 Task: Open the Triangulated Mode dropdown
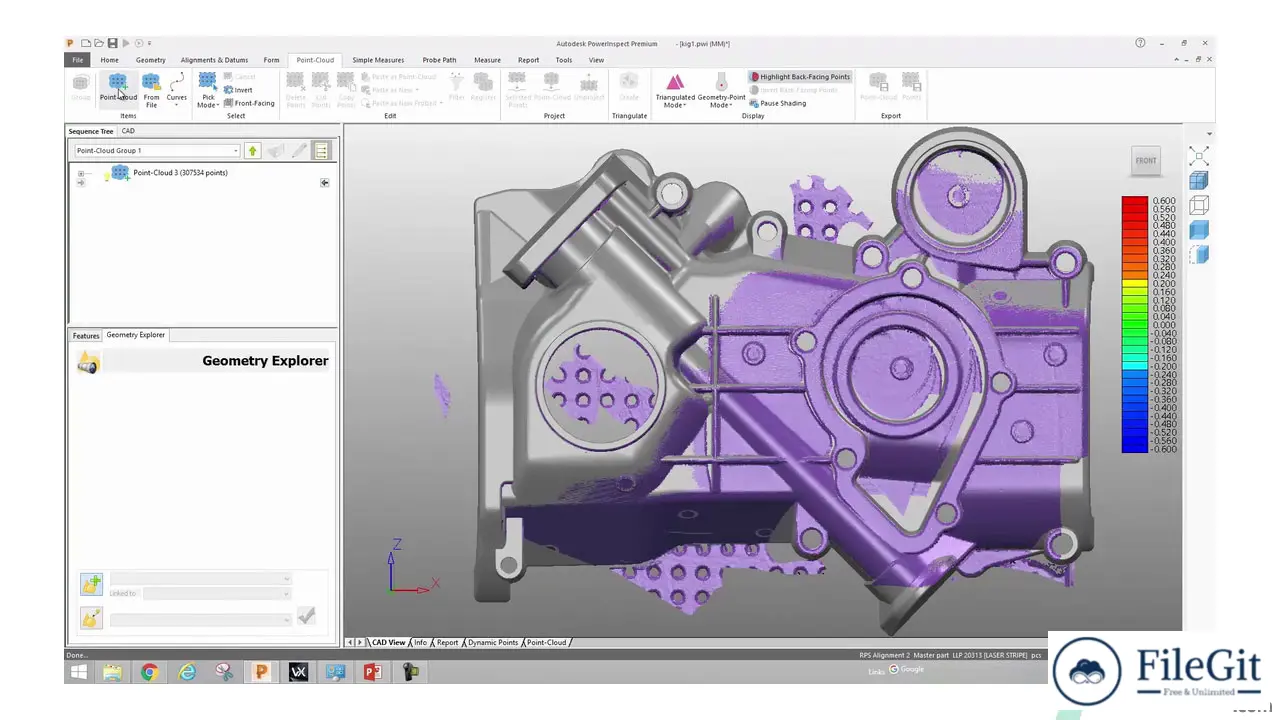pyautogui.click(x=675, y=90)
